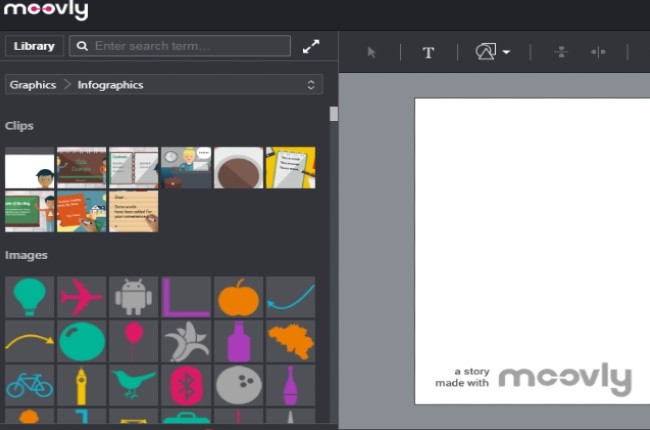Choose the gray Android robot image

133,297
